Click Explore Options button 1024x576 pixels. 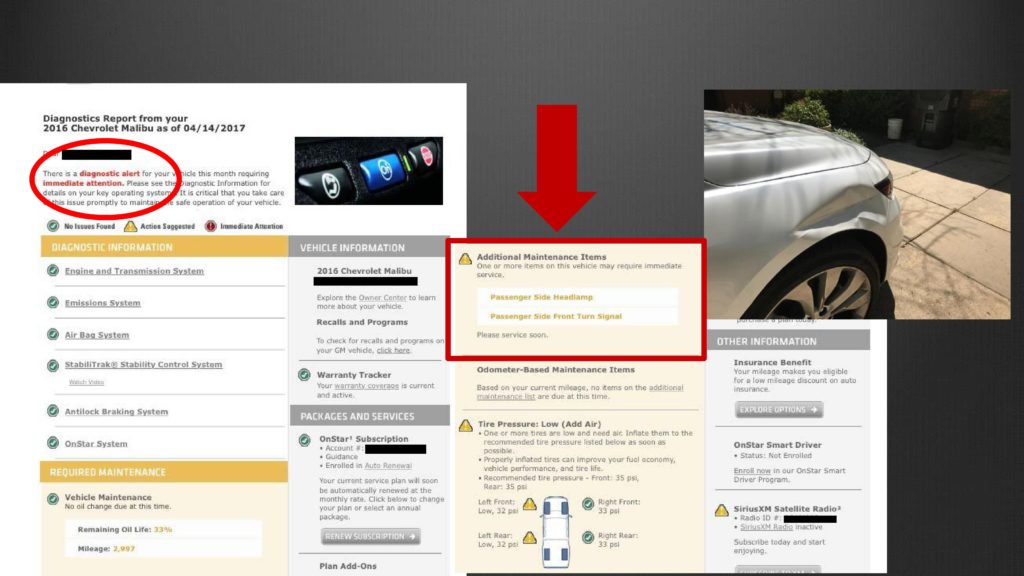pyautogui.click(x=778, y=409)
